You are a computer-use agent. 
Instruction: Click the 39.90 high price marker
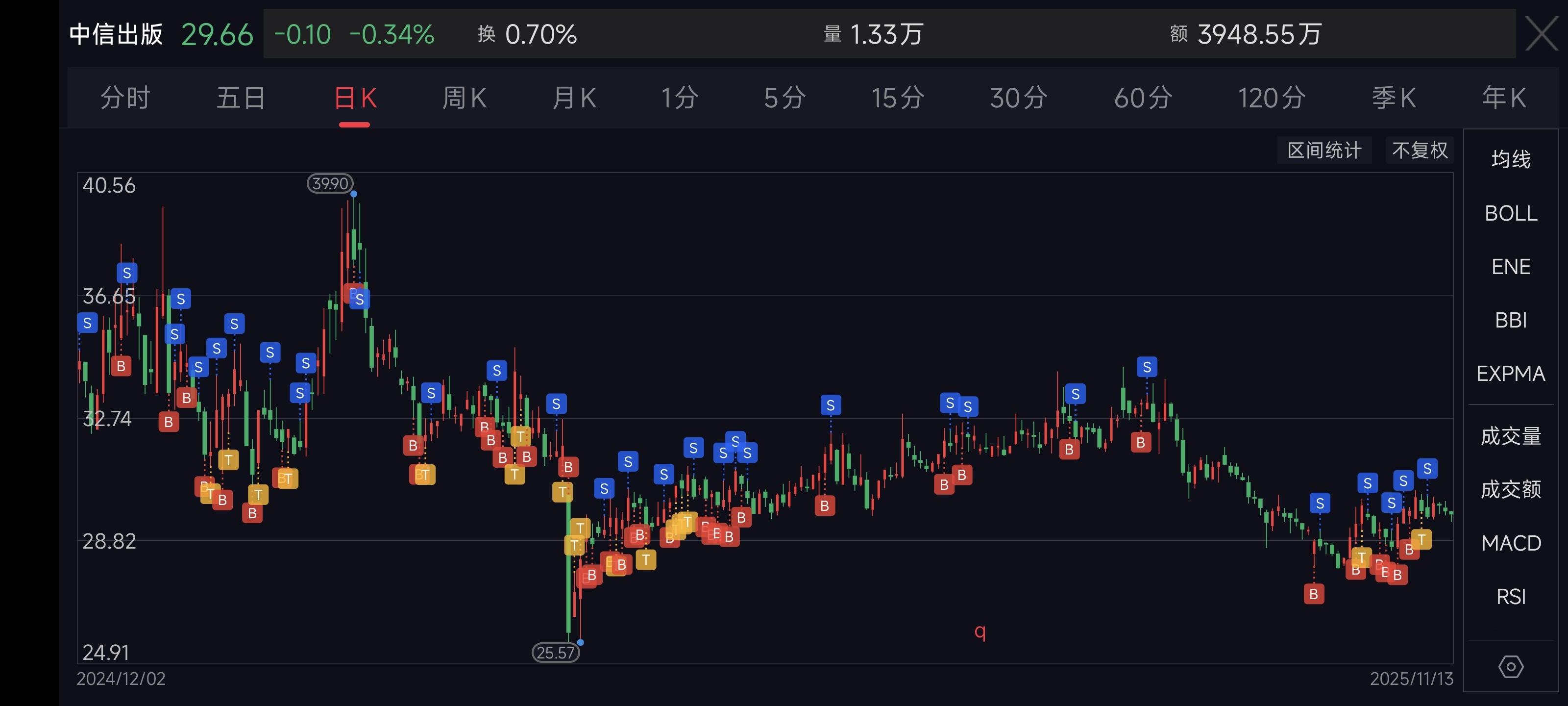click(330, 183)
